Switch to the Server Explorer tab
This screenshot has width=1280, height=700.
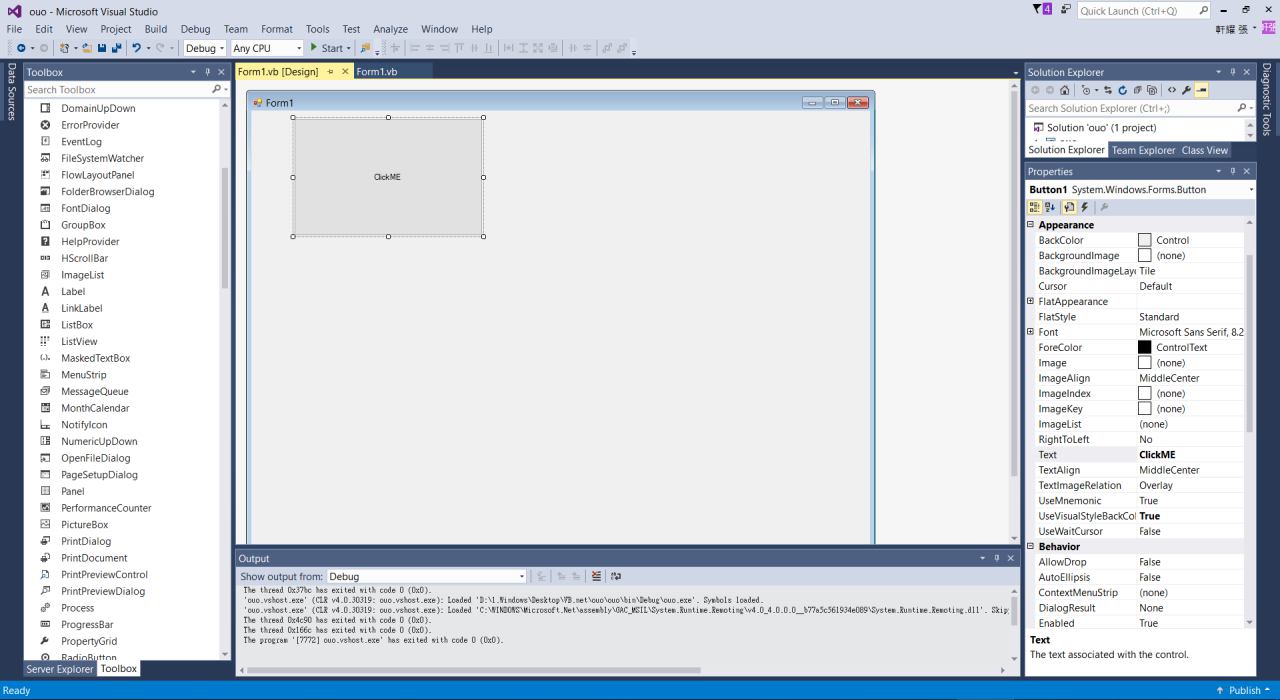coord(60,669)
